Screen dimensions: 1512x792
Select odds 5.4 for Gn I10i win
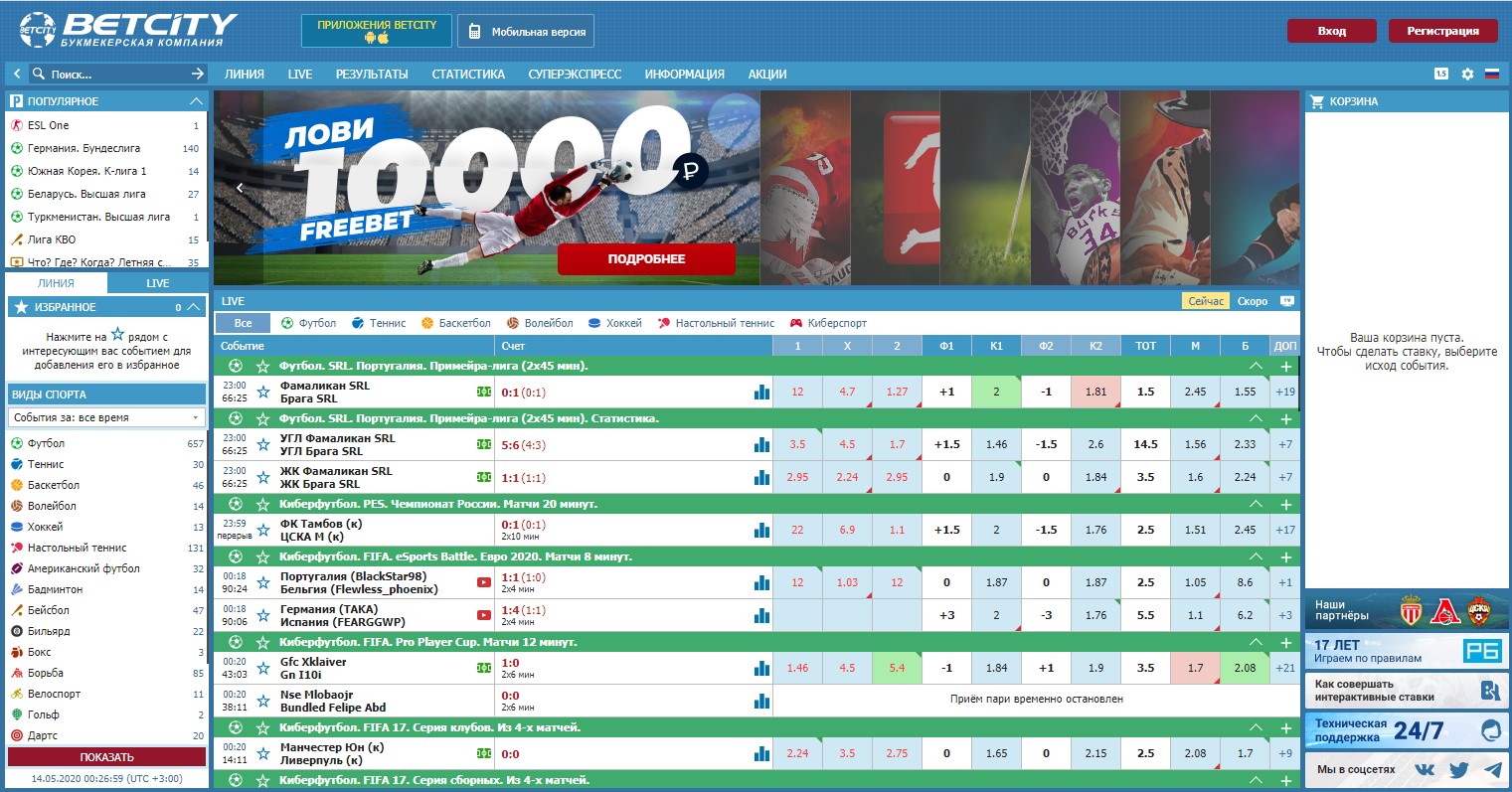pos(897,668)
